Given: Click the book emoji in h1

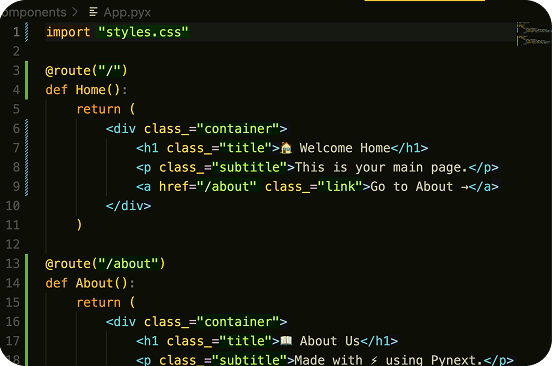Looking at the screenshot, I should coord(286,341).
